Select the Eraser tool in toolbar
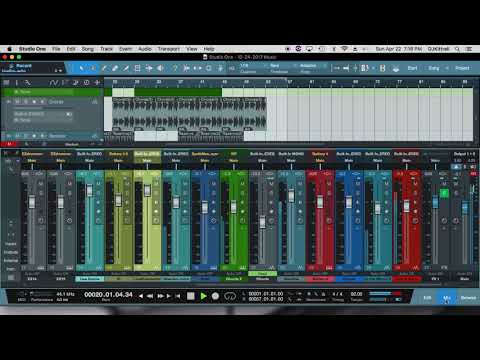 [115, 68]
